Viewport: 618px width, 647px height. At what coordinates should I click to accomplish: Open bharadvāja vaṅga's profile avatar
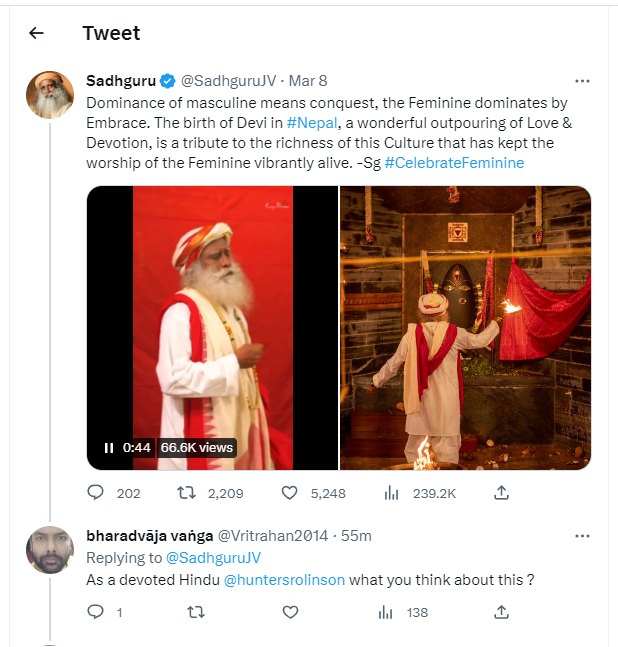pos(50,550)
